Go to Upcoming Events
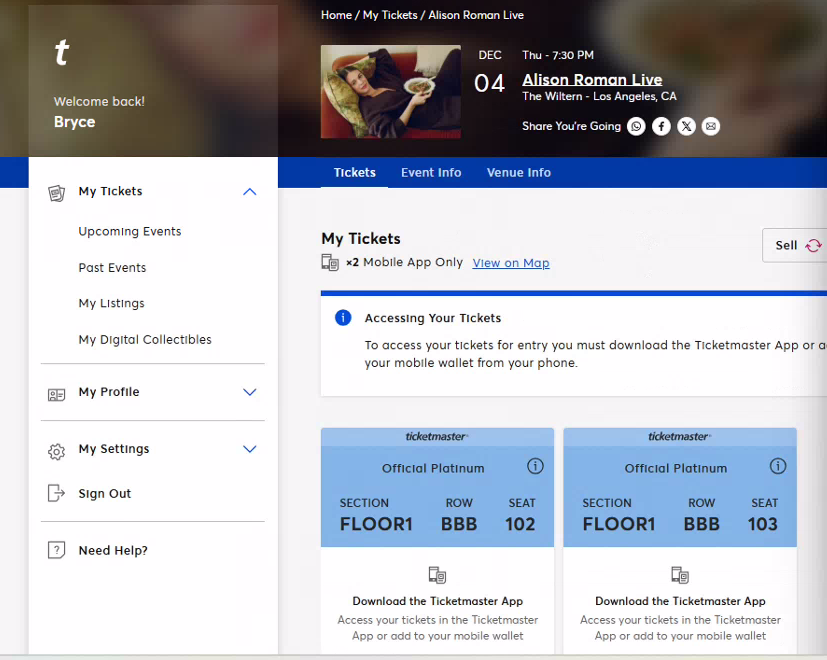The width and height of the screenshot is (827, 660). 130,232
